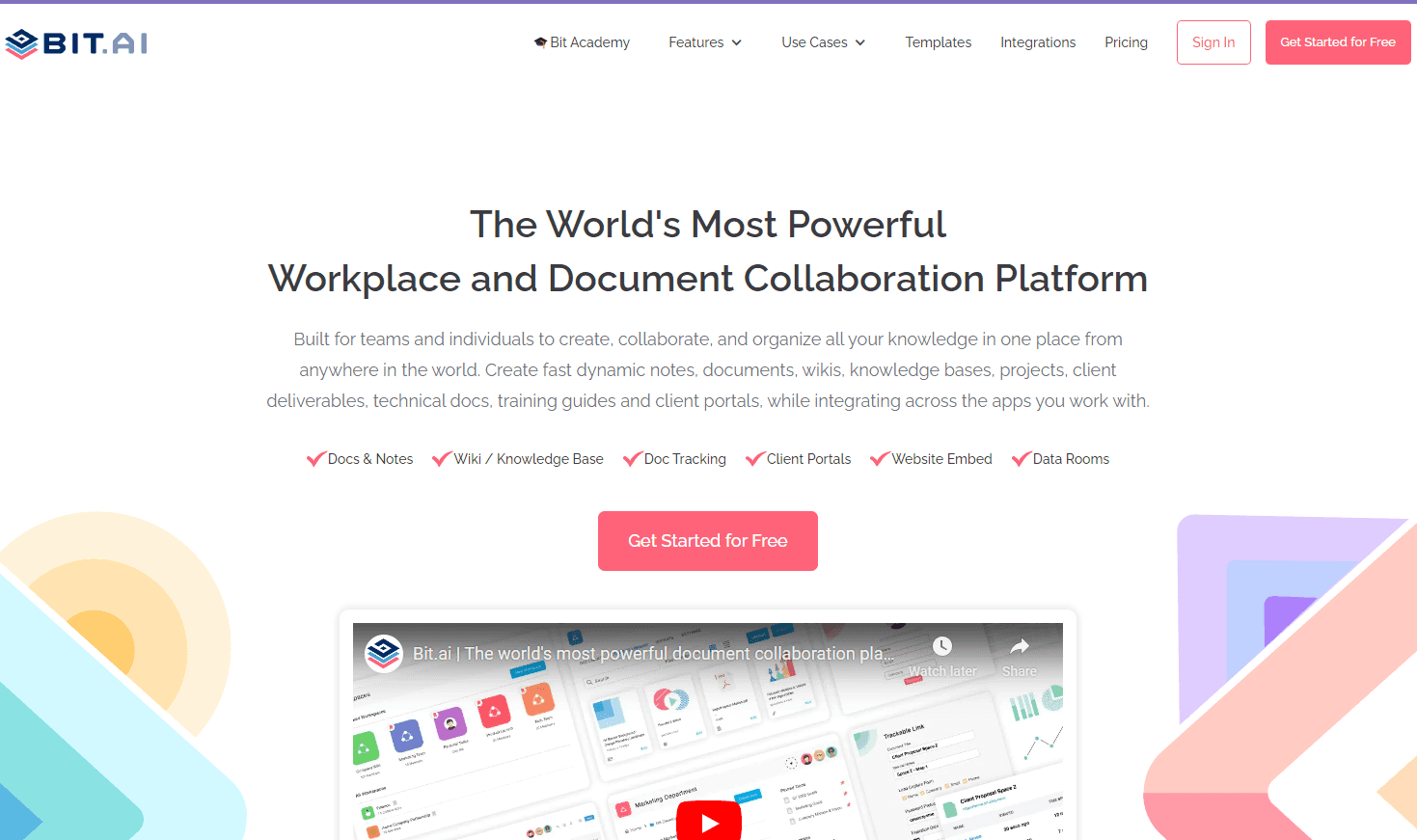Viewport: 1417px width, 840px height.
Task: Select Client Portals feature label
Action: tap(808, 459)
